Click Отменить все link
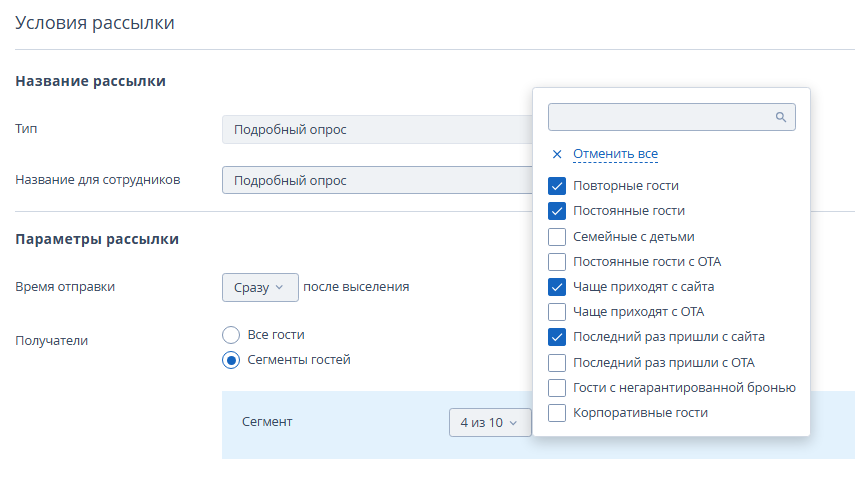 (615, 154)
